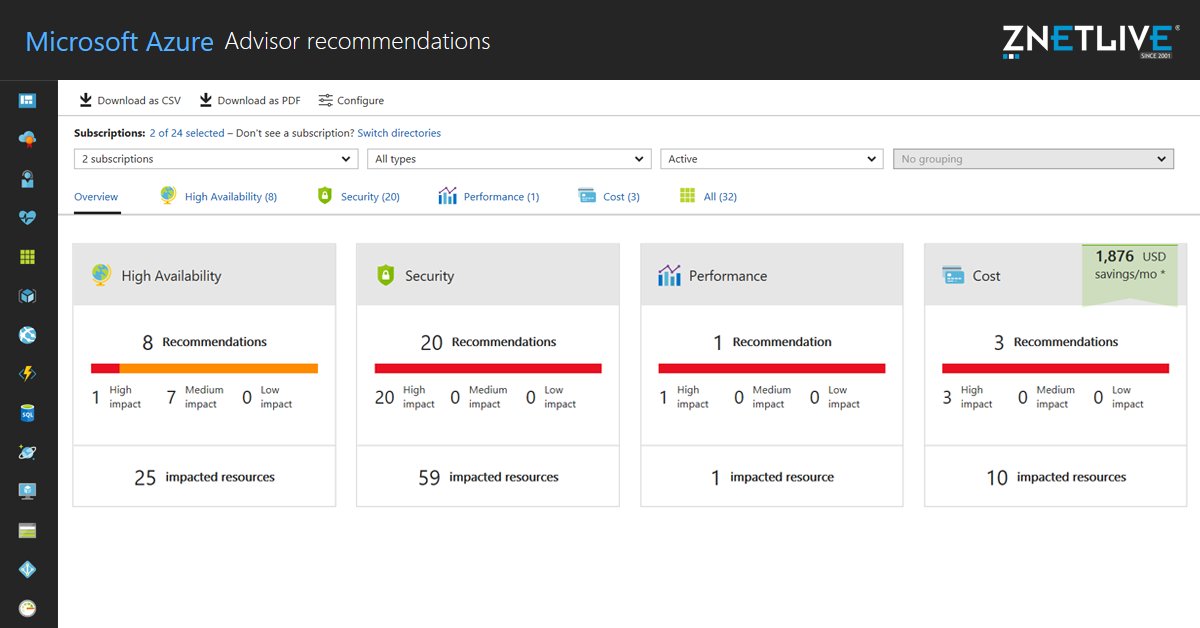Click '1 impacted resource'

772,478
